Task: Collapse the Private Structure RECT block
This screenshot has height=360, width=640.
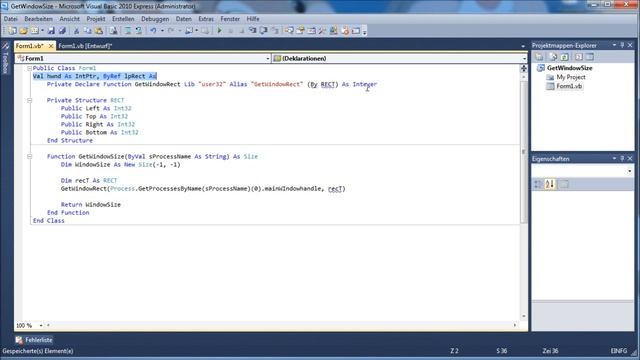Action: [29, 100]
